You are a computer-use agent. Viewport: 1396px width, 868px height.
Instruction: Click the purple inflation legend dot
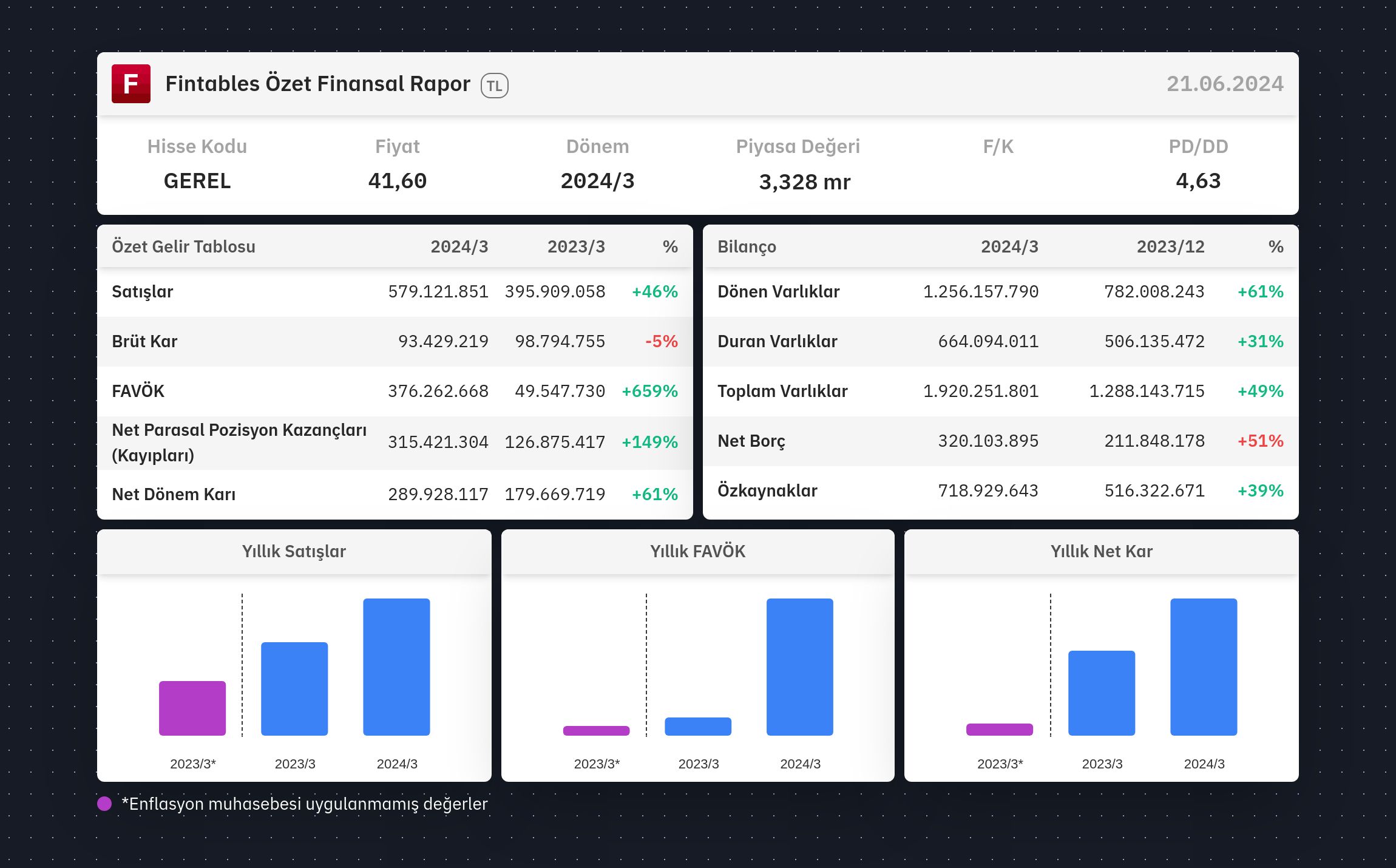104,804
